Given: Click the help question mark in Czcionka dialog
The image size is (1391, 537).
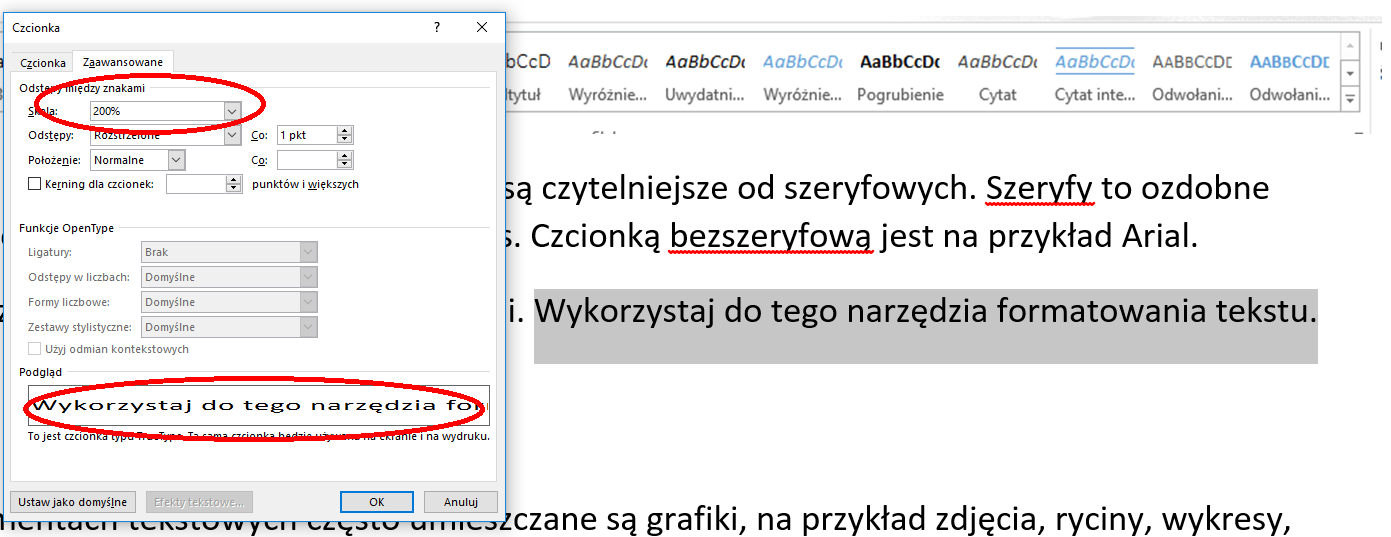Looking at the screenshot, I should [437, 28].
